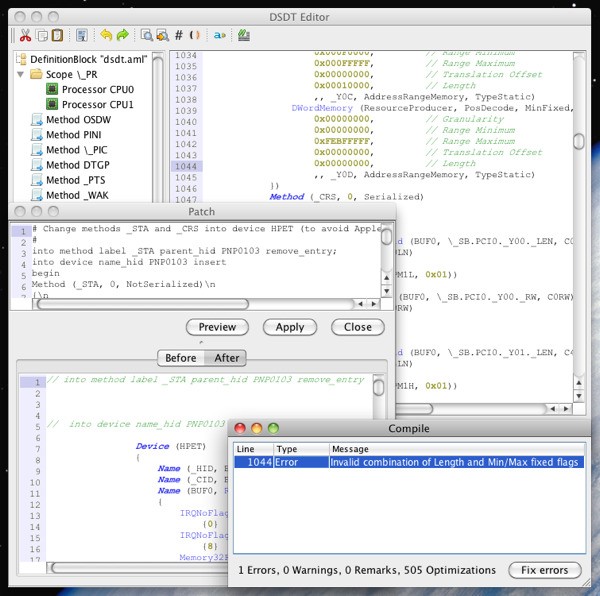600x596 pixels.
Task: Click the blue 'a' rename icon
Action: point(219,35)
